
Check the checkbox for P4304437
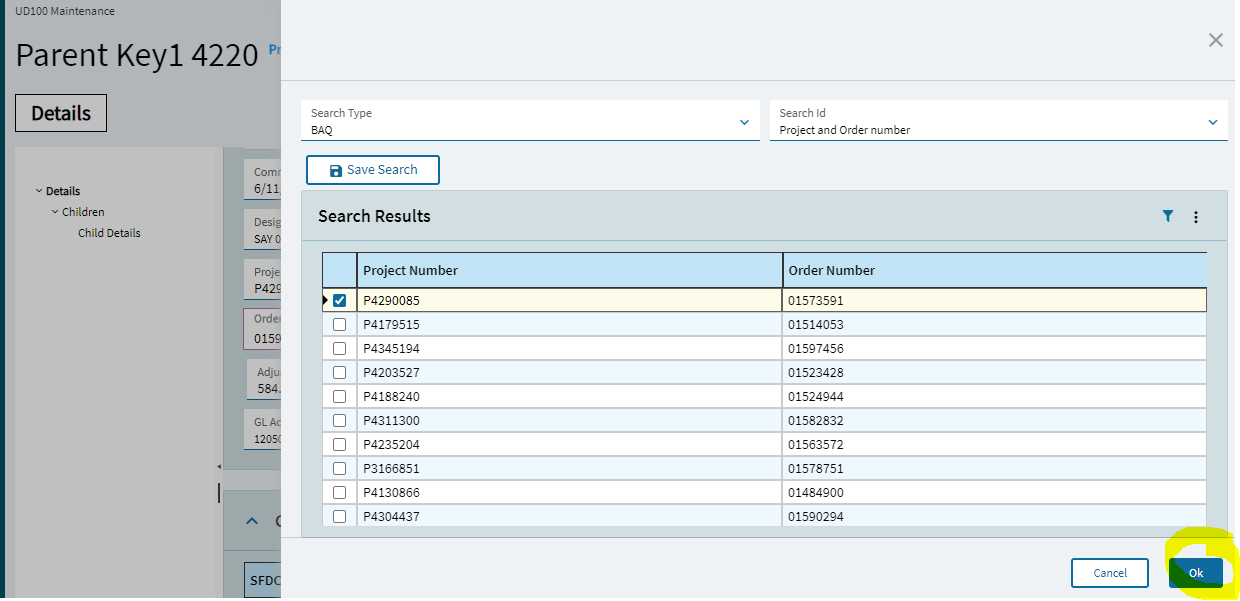point(339,516)
